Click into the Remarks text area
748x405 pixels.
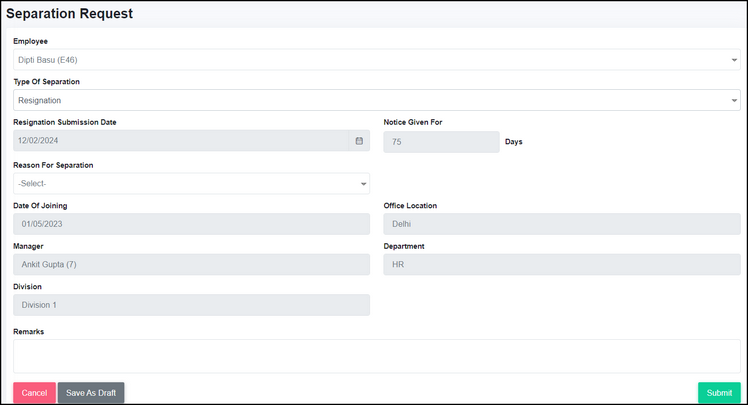377,356
